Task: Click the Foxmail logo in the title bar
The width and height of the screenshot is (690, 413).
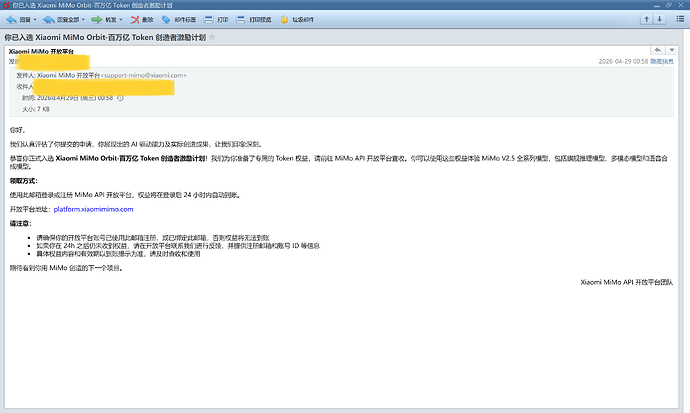Action: (x=6, y=5)
